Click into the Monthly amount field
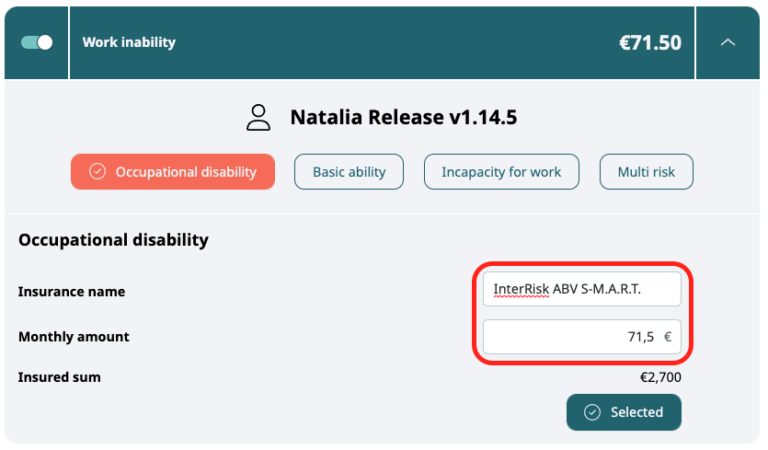 [x=570, y=337]
